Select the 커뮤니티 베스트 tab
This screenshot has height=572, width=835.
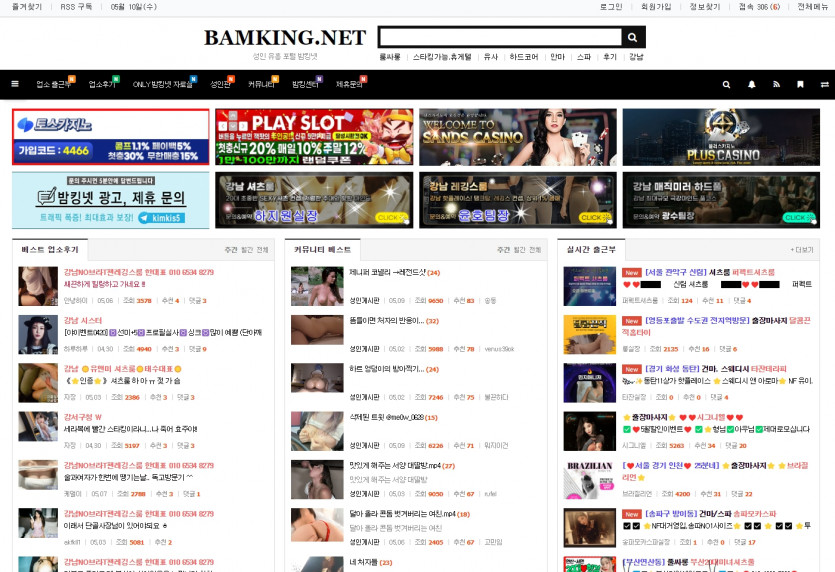point(322,249)
